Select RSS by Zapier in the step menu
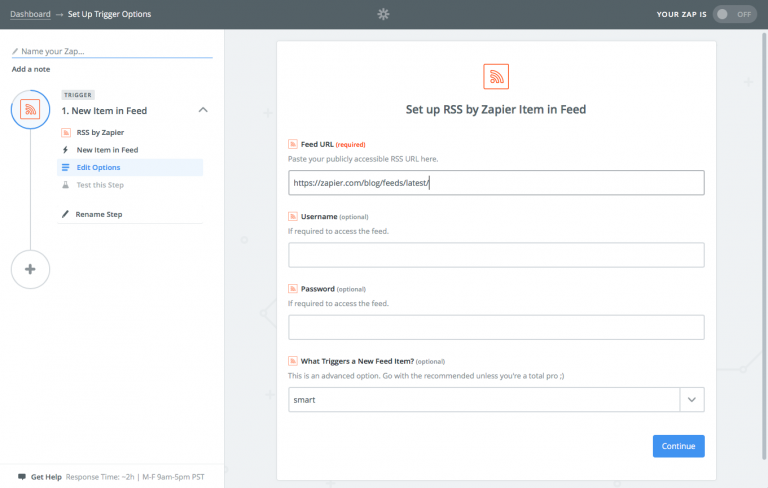The height and width of the screenshot is (488, 768). coord(100,132)
